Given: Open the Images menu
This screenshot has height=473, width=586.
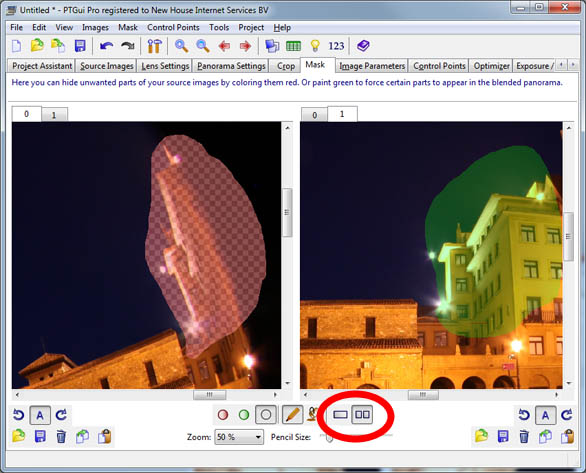Looking at the screenshot, I should [95, 27].
